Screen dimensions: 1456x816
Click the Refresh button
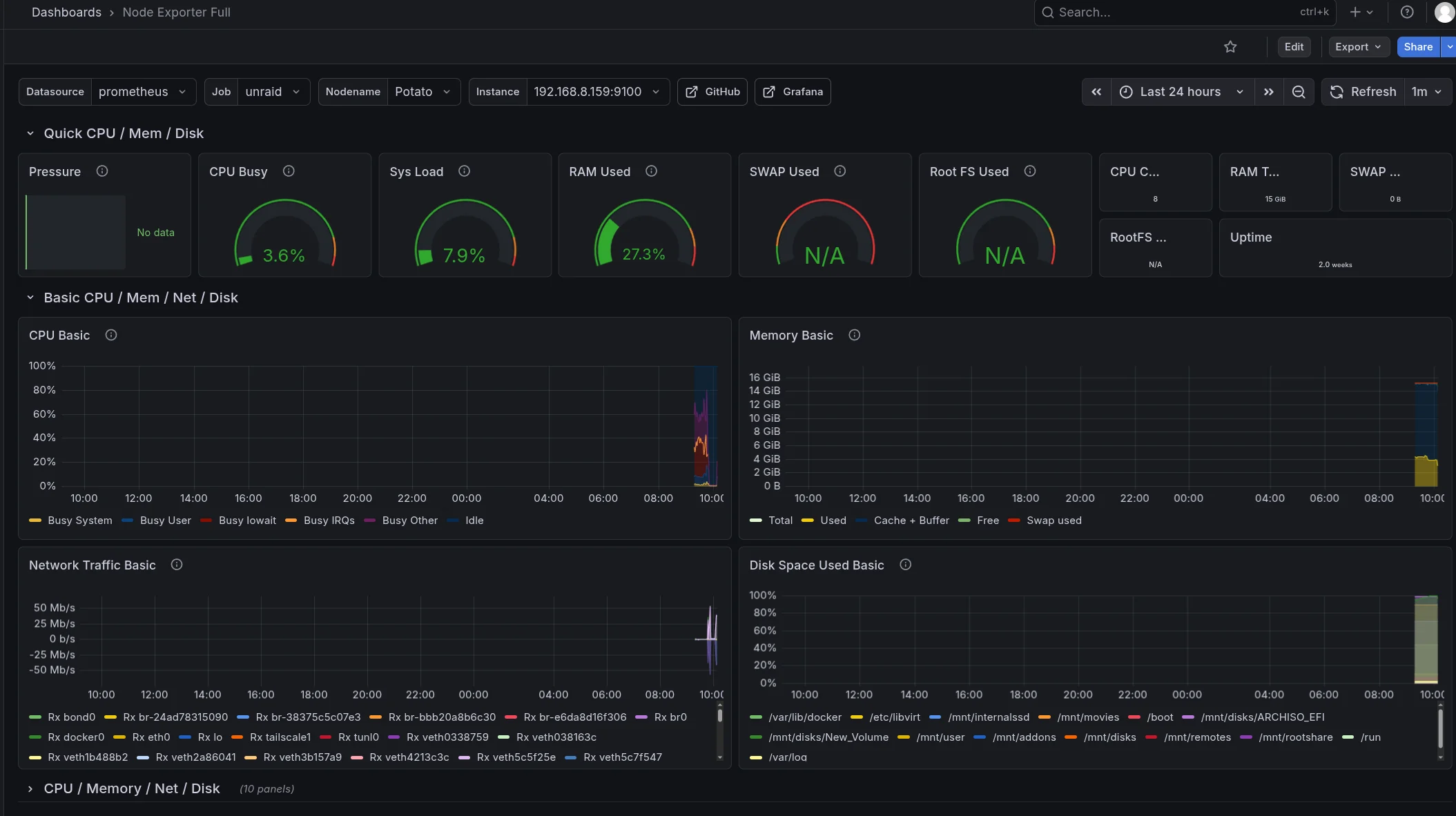click(x=1363, y=92)
